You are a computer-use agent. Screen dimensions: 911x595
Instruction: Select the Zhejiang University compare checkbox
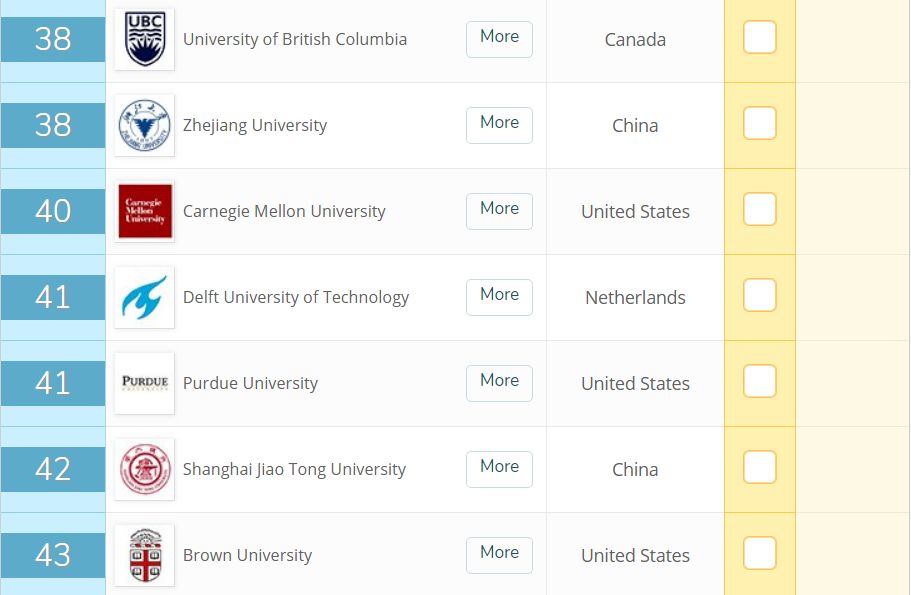pos(760,124)
